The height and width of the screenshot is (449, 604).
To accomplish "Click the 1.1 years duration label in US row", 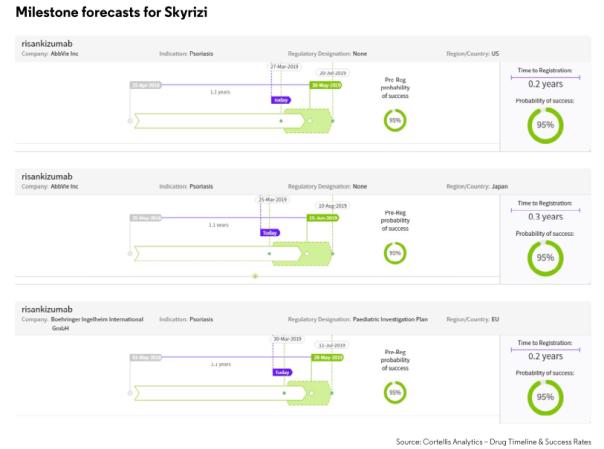I will point(220,92).
